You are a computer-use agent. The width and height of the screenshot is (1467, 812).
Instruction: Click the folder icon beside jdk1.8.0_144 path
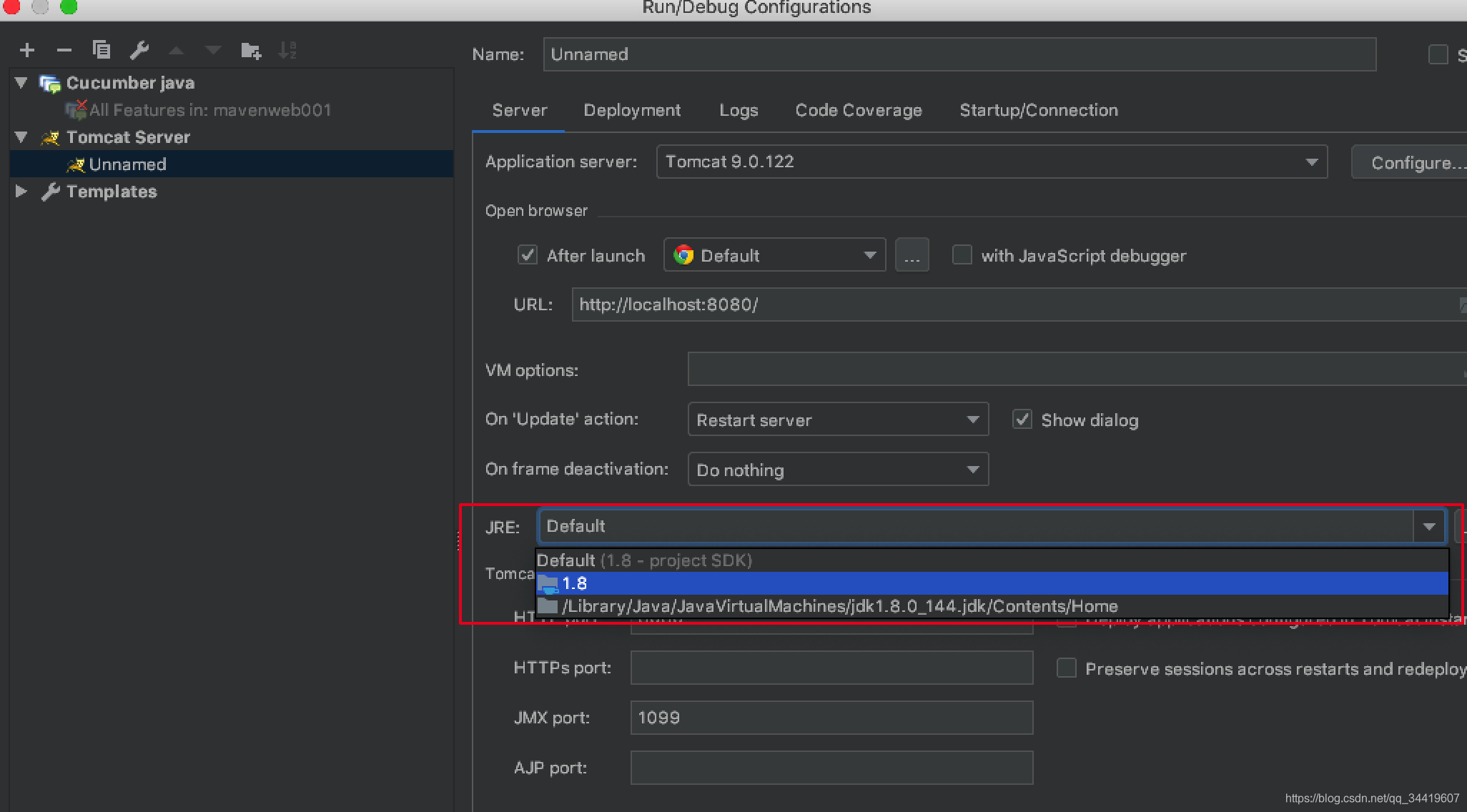pos(548,606)
